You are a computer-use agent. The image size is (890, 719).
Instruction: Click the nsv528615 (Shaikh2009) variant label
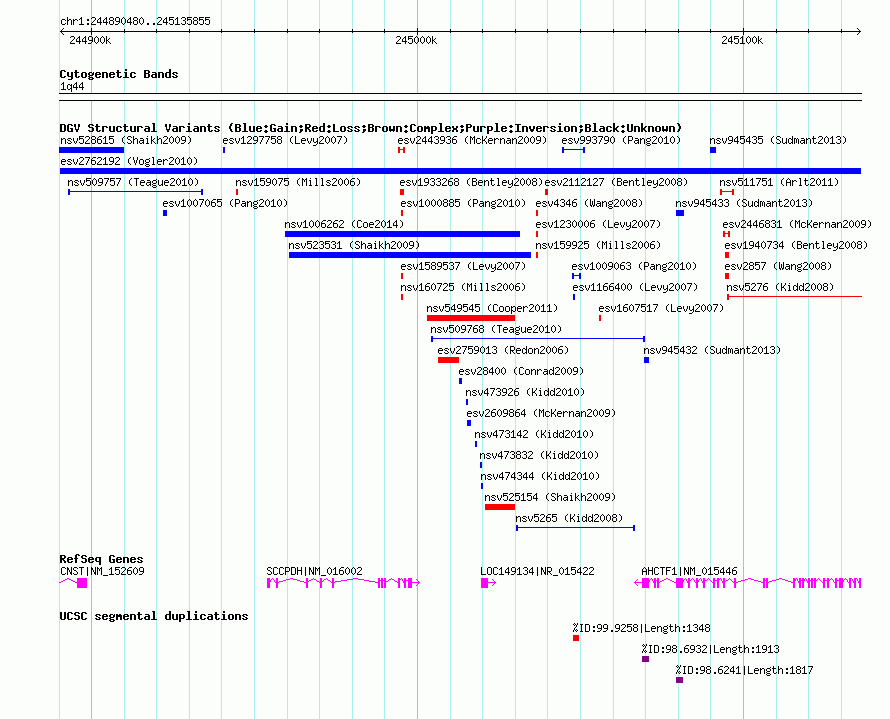(126, 140)
